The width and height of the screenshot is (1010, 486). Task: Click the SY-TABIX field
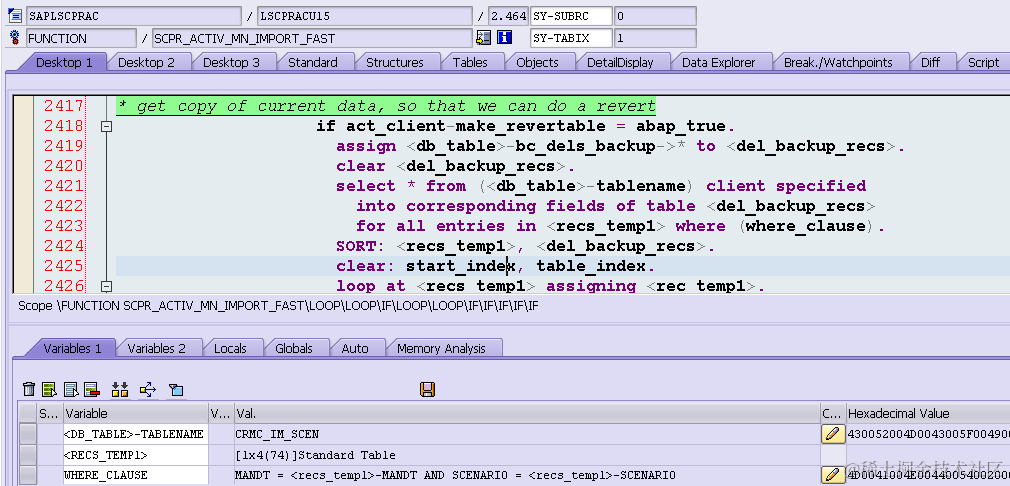tap(571, 38)
